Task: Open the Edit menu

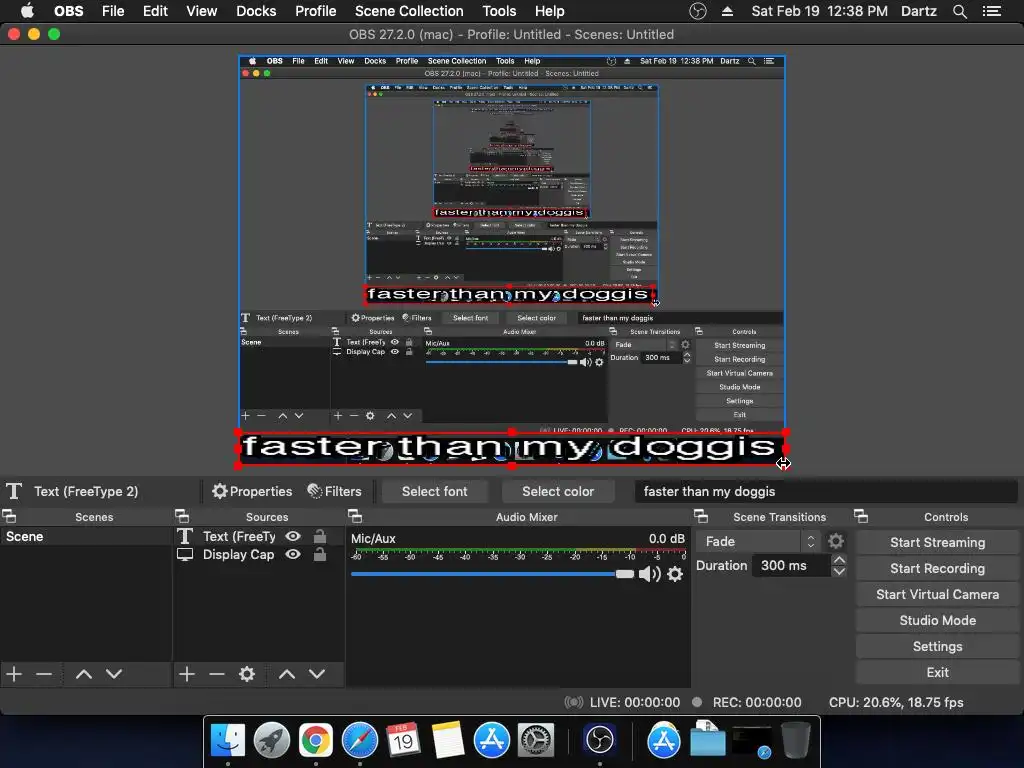Action: [155, 11]
